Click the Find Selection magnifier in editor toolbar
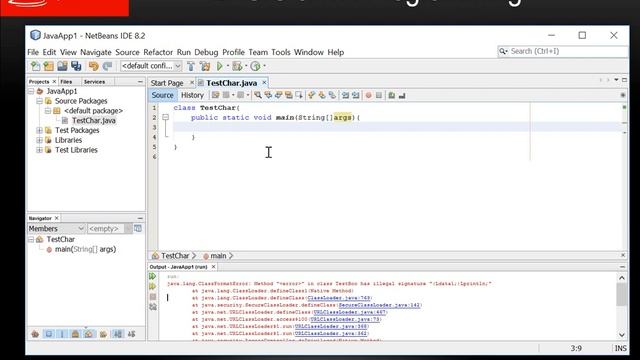This screenshot has width=640, height=360. click(258, 95)
